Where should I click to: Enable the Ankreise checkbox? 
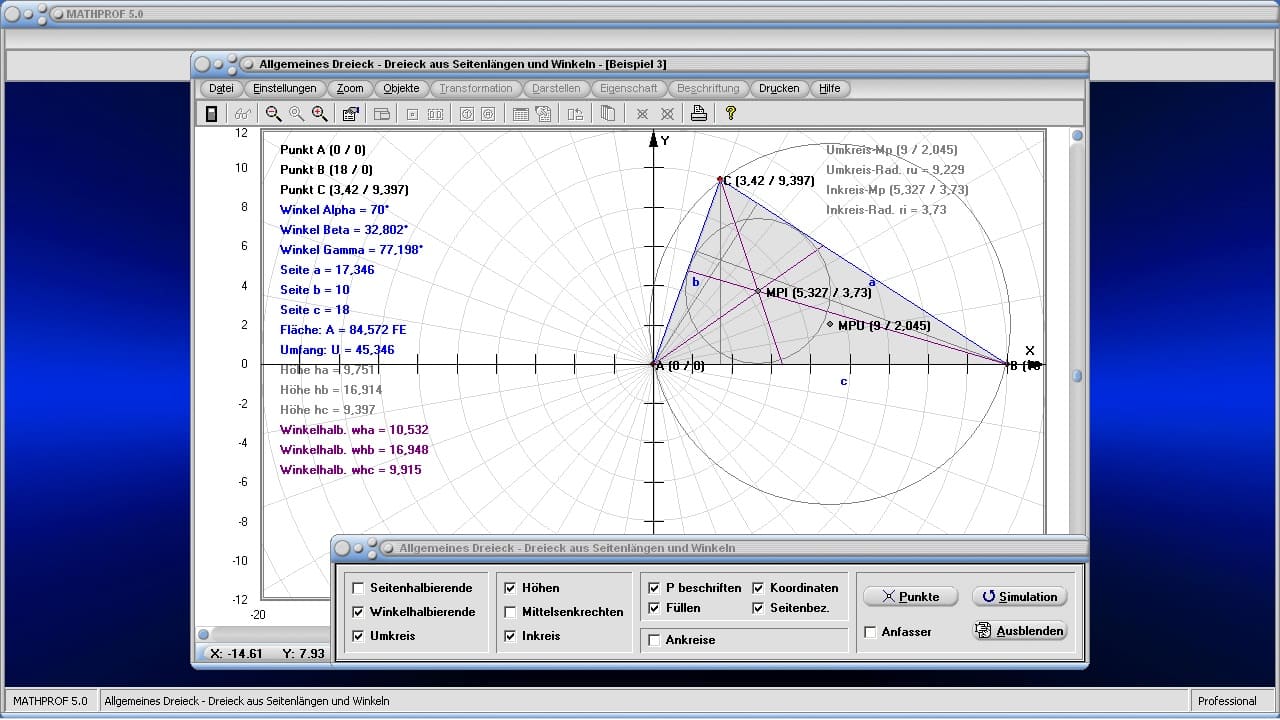tap(654, 640)
